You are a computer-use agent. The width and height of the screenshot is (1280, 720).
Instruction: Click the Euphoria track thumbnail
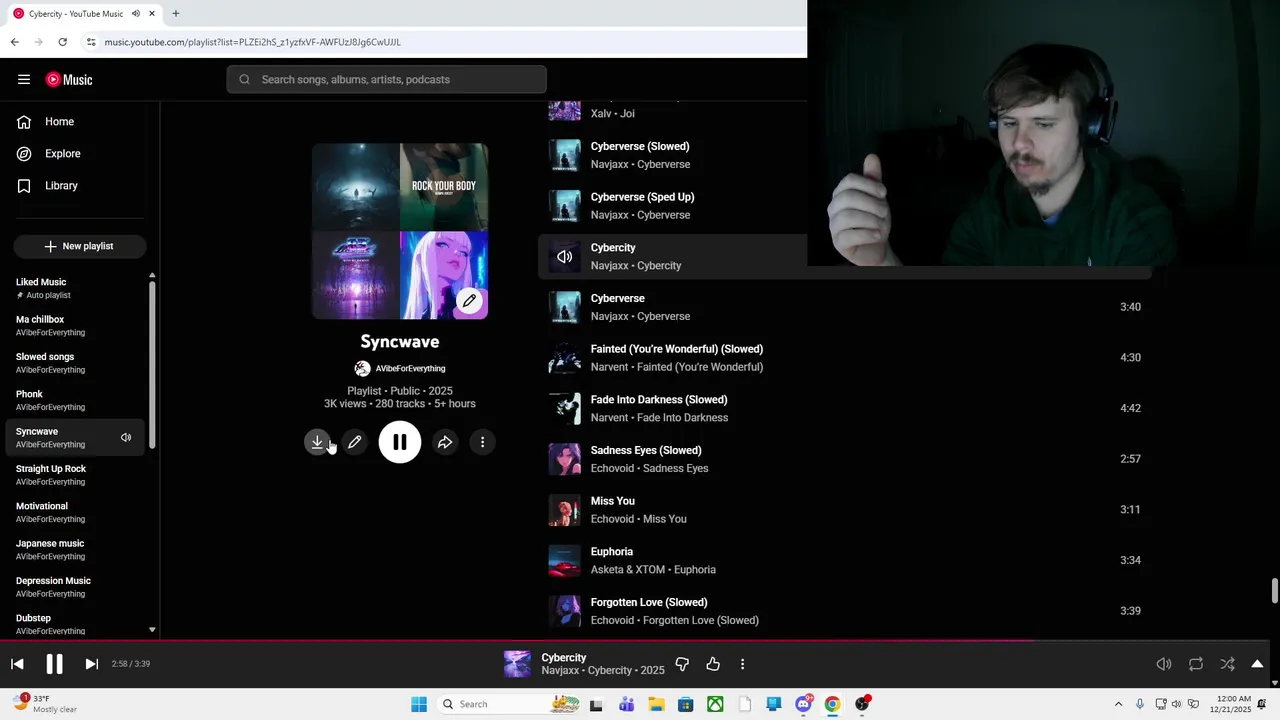pyautogui.click(x=565, y=561)
